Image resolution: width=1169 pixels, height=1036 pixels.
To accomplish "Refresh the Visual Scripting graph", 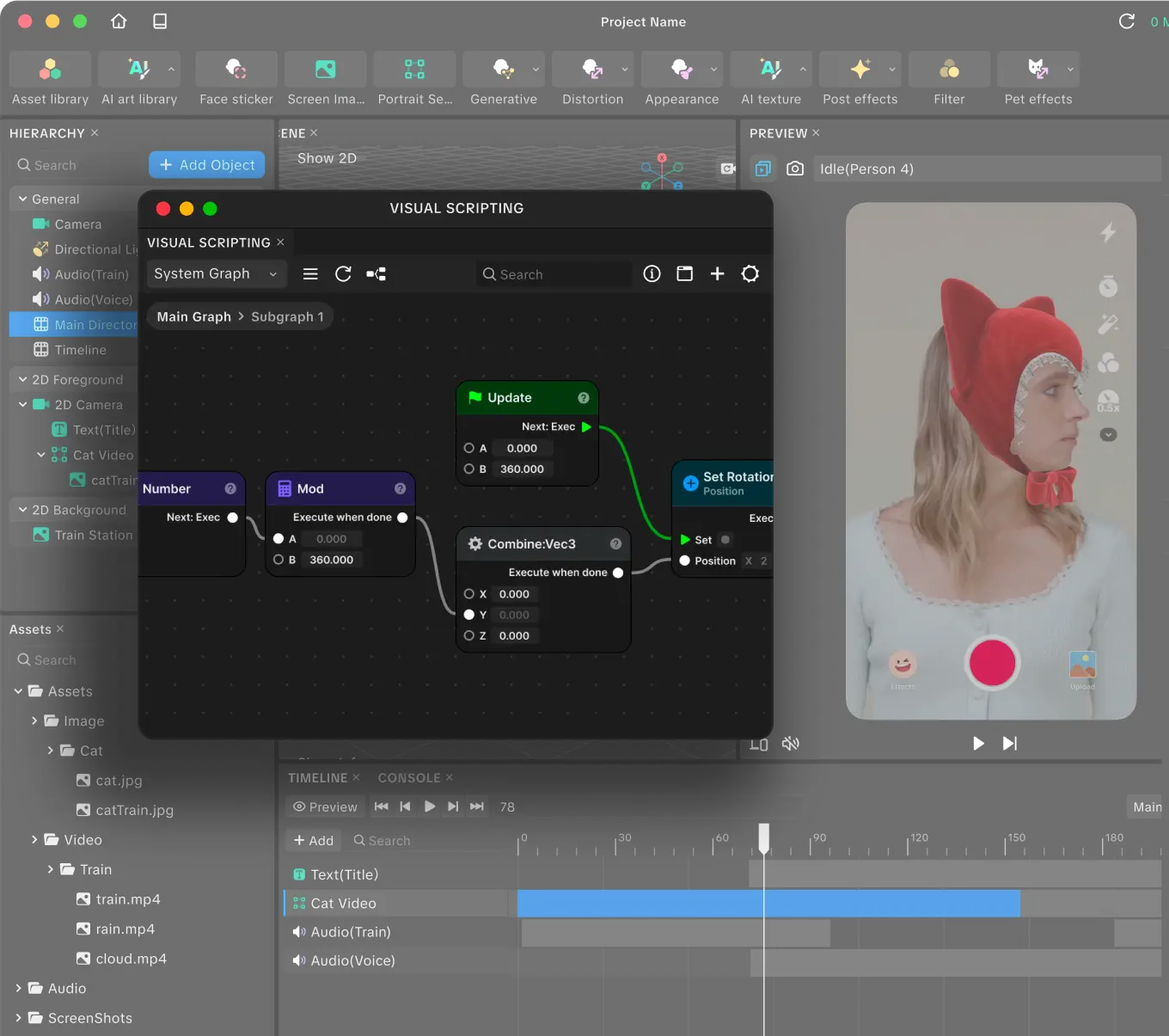I will 343,274.
